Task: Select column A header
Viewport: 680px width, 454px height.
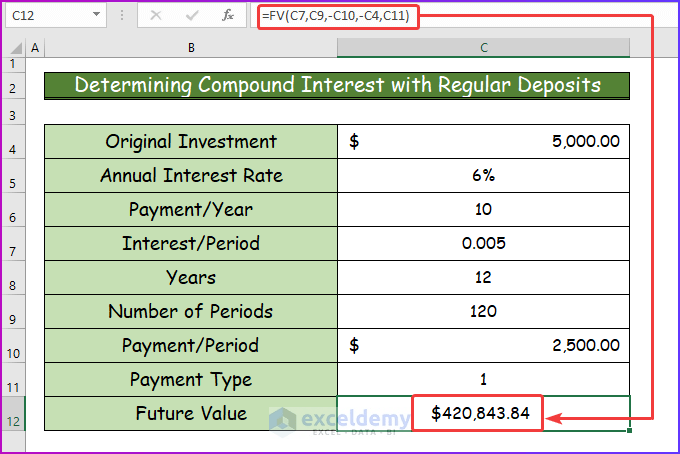Action: (x=35, y=48)
